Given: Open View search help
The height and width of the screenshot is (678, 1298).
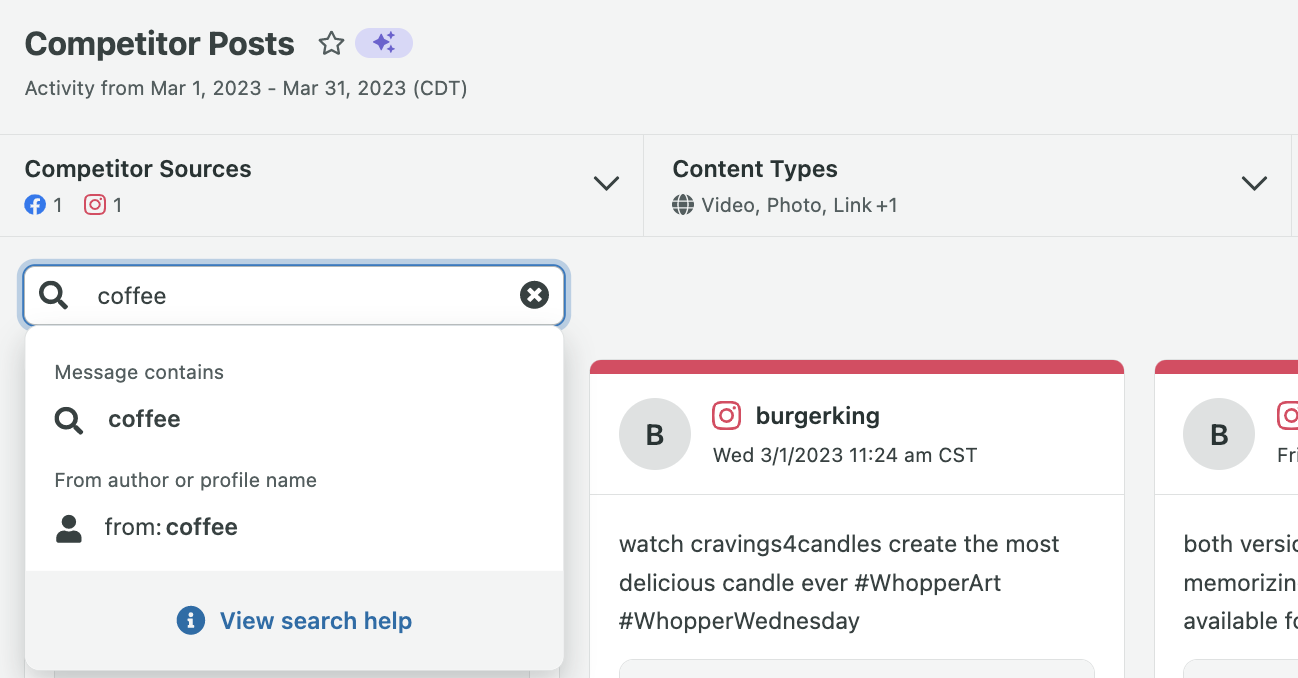Looking at the screenshot, I should pos(316,620).
